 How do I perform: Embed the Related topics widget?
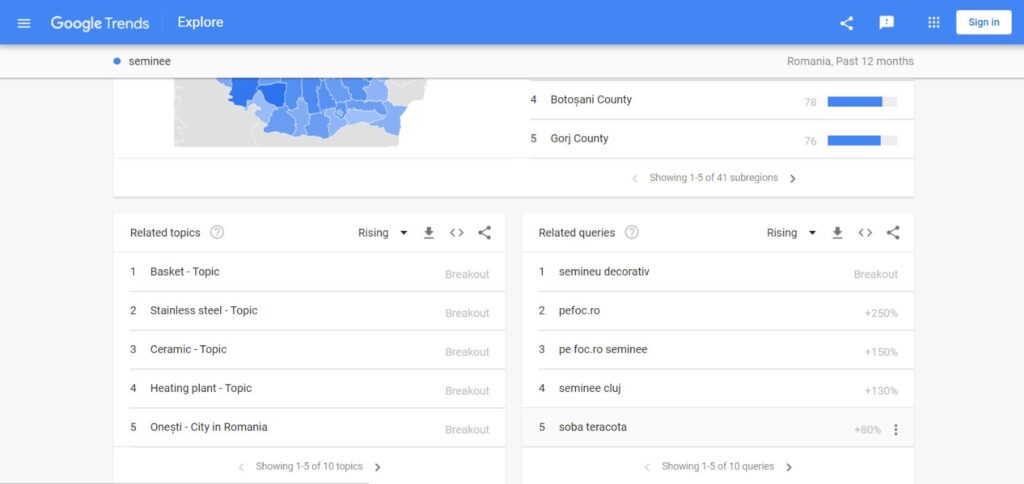click(456, 233)
